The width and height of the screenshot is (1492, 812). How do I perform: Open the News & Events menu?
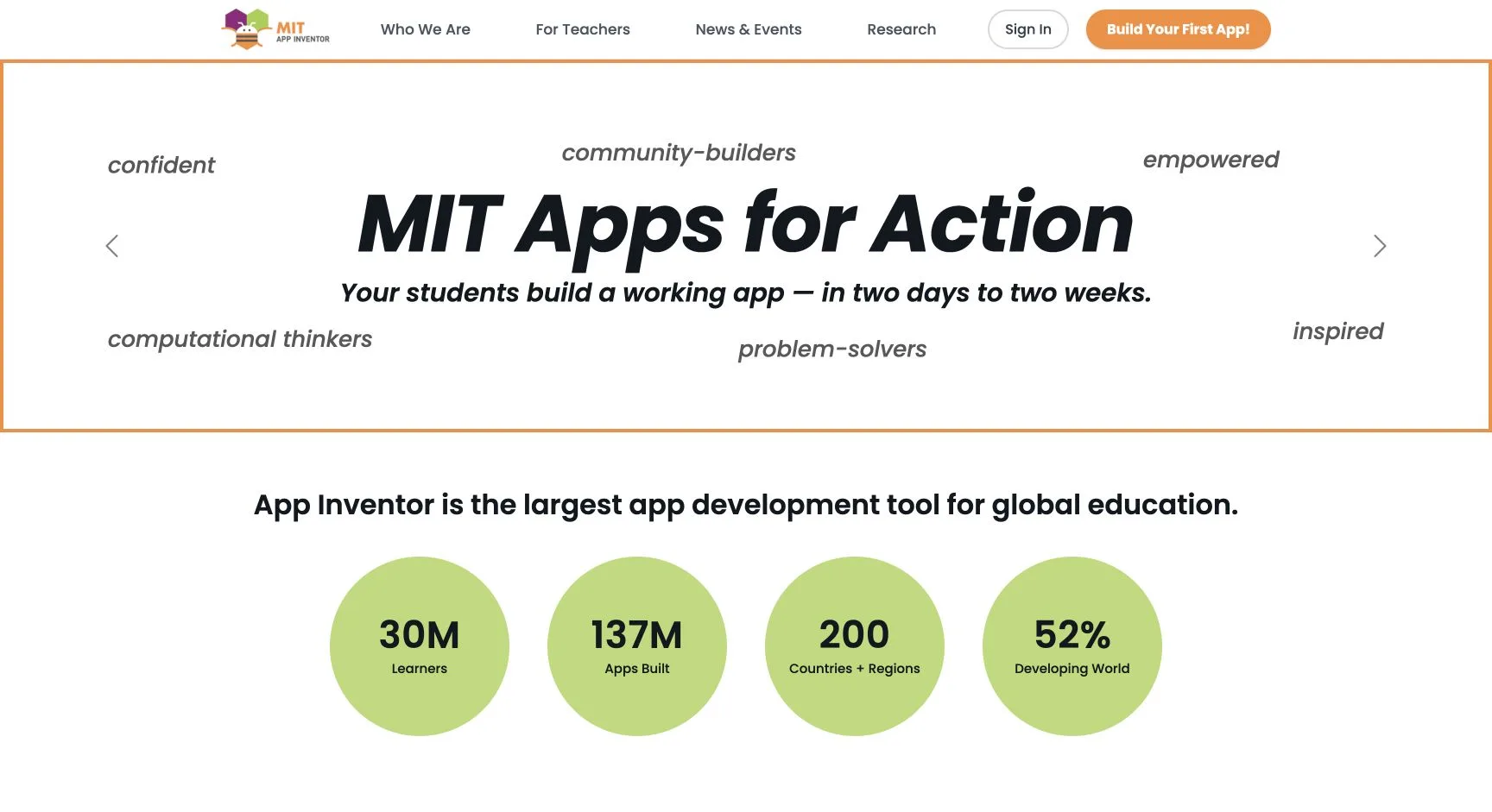click(749, 29)
